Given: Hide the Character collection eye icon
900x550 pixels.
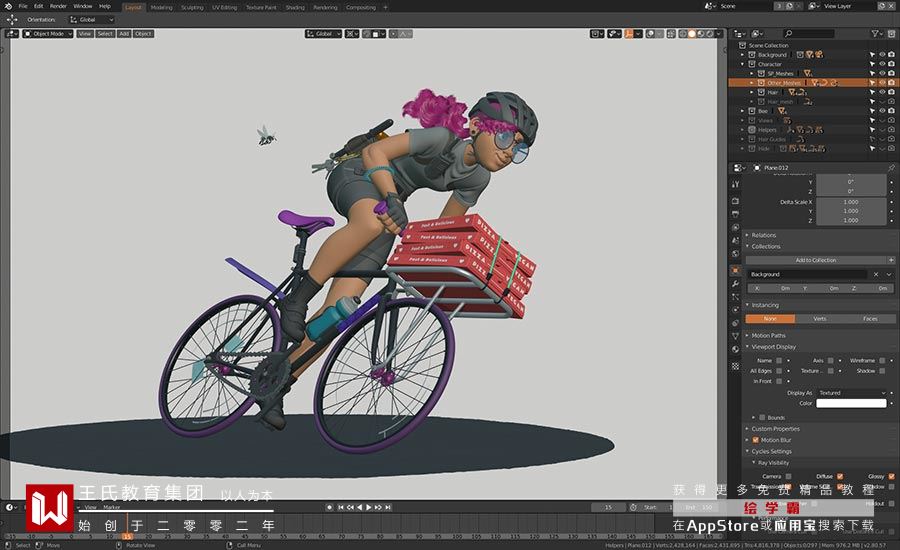Looking at the screenshot, I should (882, 64).
